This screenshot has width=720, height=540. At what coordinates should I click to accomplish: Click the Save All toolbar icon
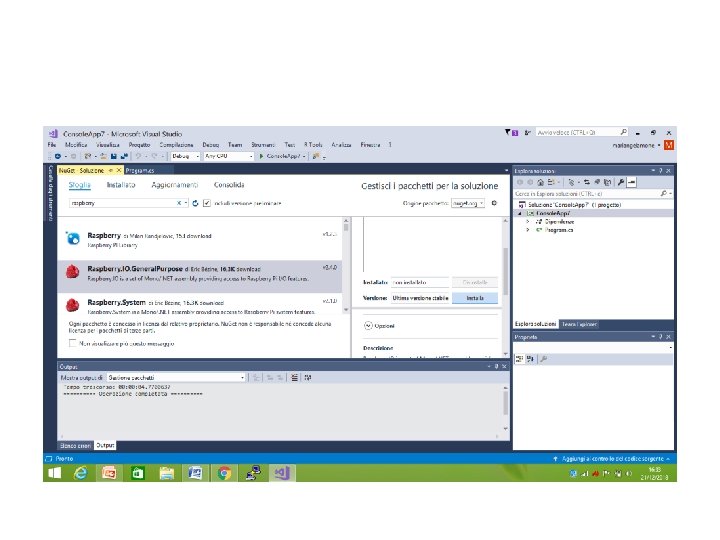(124, 156)
